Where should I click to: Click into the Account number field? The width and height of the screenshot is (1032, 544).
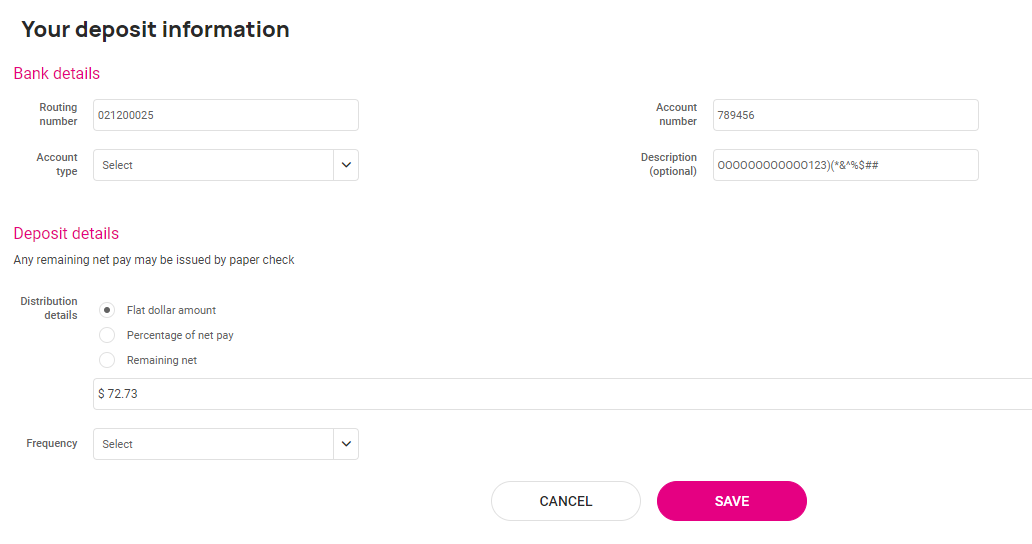click(846, 115)
